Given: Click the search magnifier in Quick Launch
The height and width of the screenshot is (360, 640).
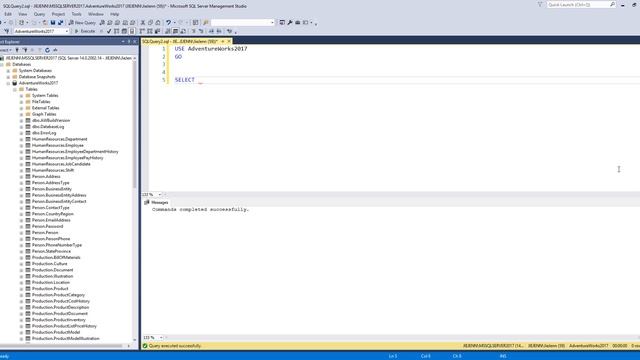Looking at the screenshot, I should coord(612,4).
